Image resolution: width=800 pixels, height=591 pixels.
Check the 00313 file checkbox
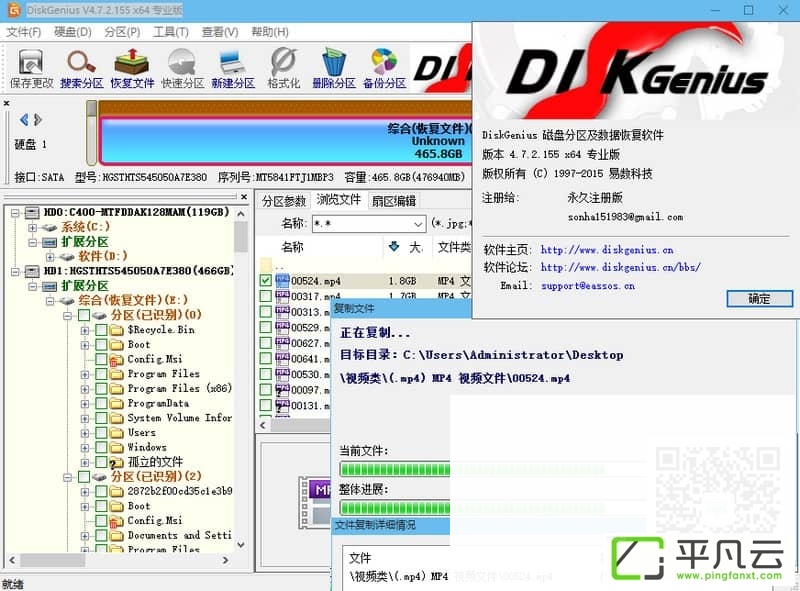[265, 311]
